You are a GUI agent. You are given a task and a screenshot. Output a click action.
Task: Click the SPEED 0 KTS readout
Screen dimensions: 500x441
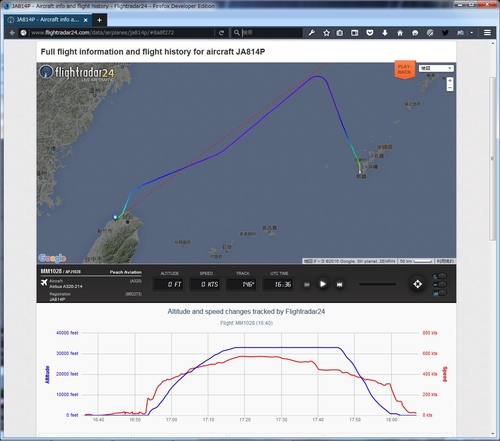point(205,284)
